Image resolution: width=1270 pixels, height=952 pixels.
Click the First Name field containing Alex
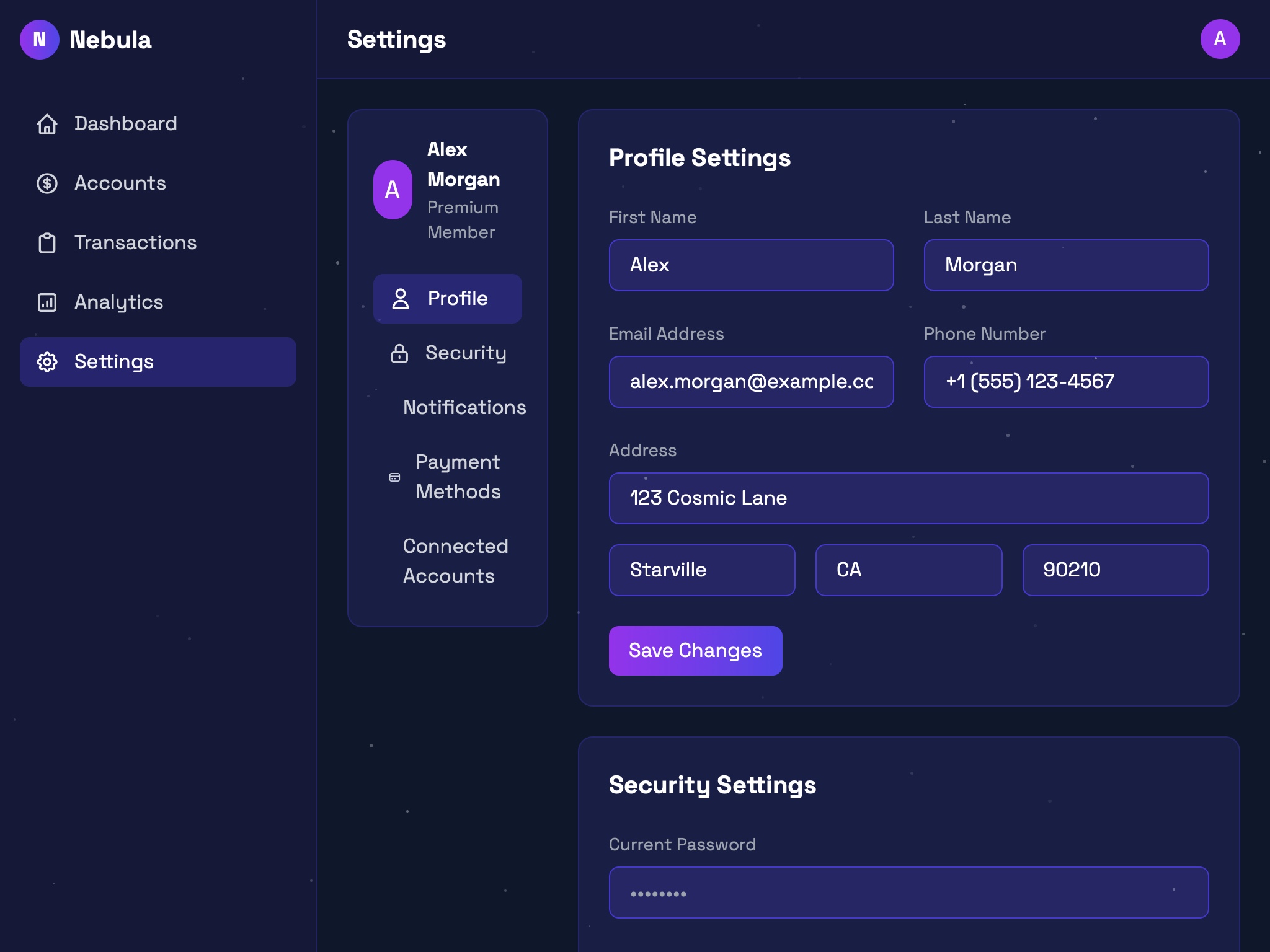click(751, 265)
